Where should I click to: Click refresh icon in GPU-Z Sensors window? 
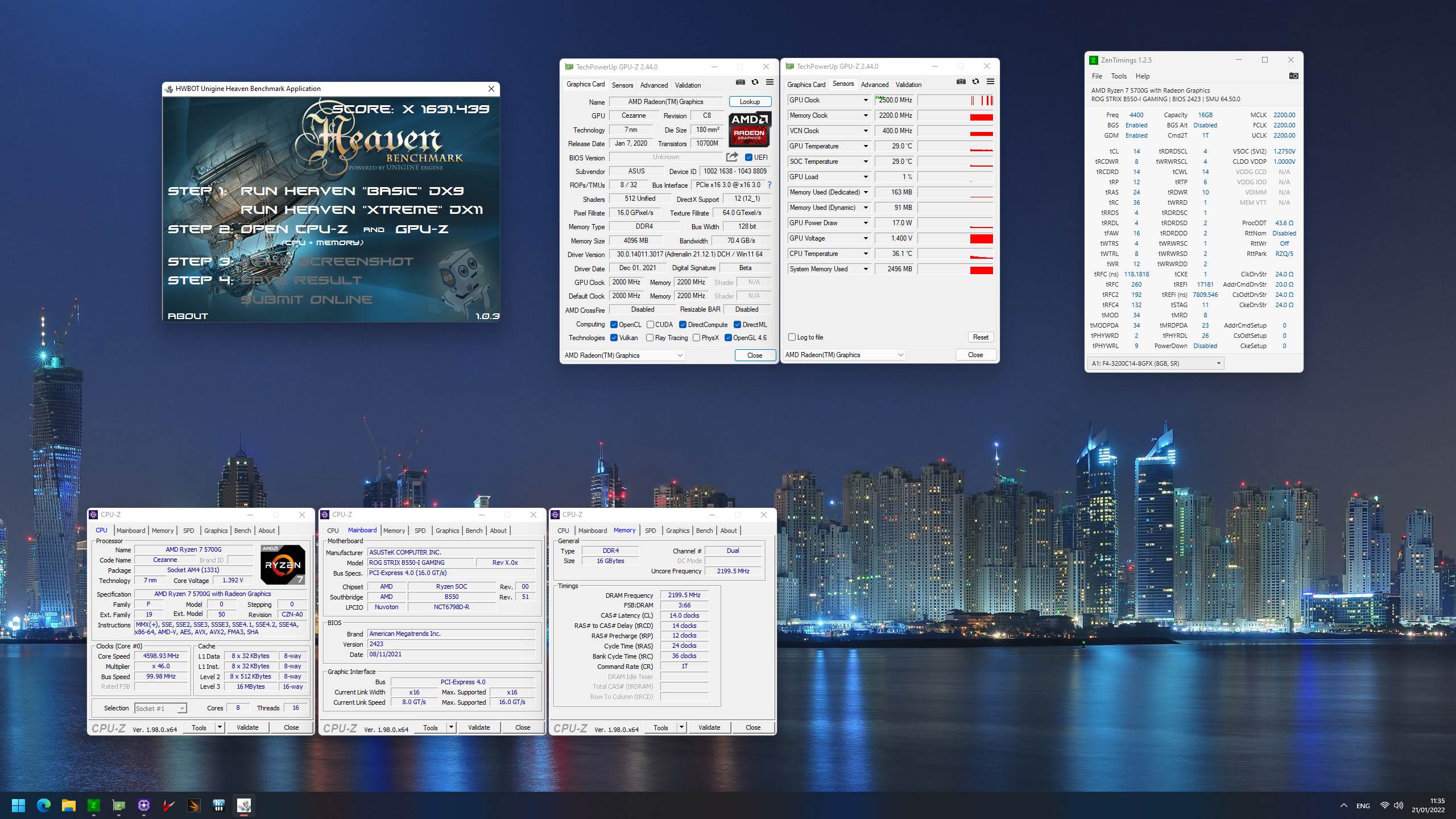[x=975, y=81]
